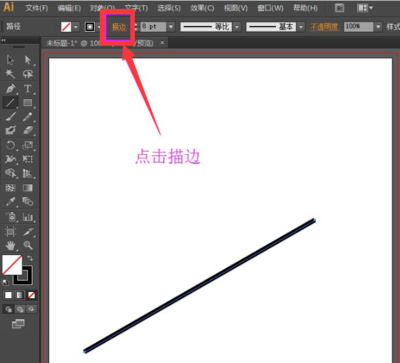The width and height of the screenshot is (400, 363).
Task: Select the Mesh tool
Action: 10,188
